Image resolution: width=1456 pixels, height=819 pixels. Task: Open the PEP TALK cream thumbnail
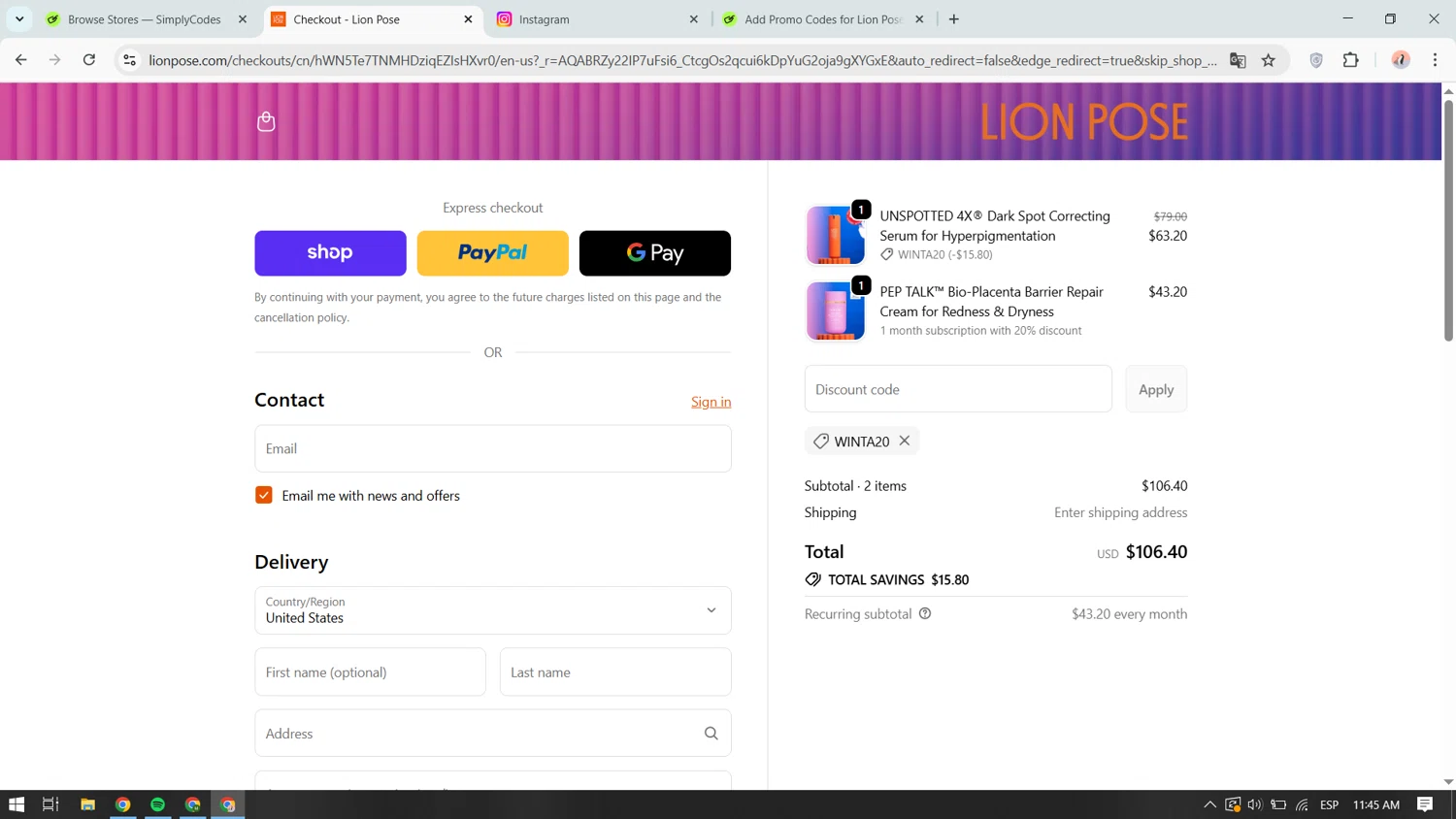835,311
